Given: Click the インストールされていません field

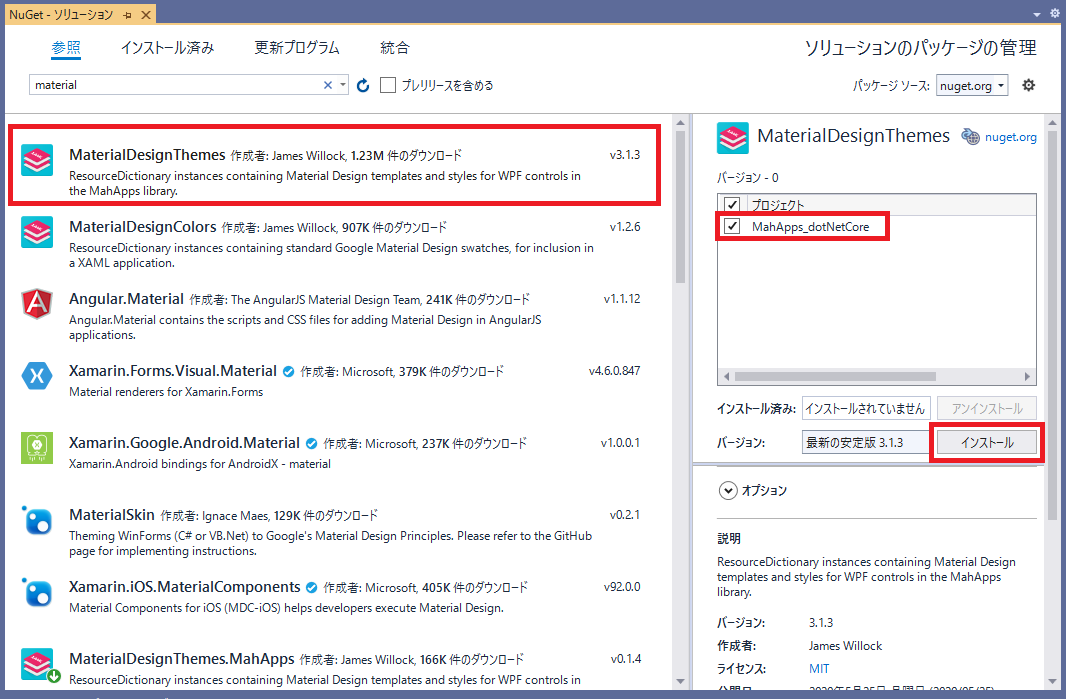Looking at the screenshot, I should (x=865, y=409).
